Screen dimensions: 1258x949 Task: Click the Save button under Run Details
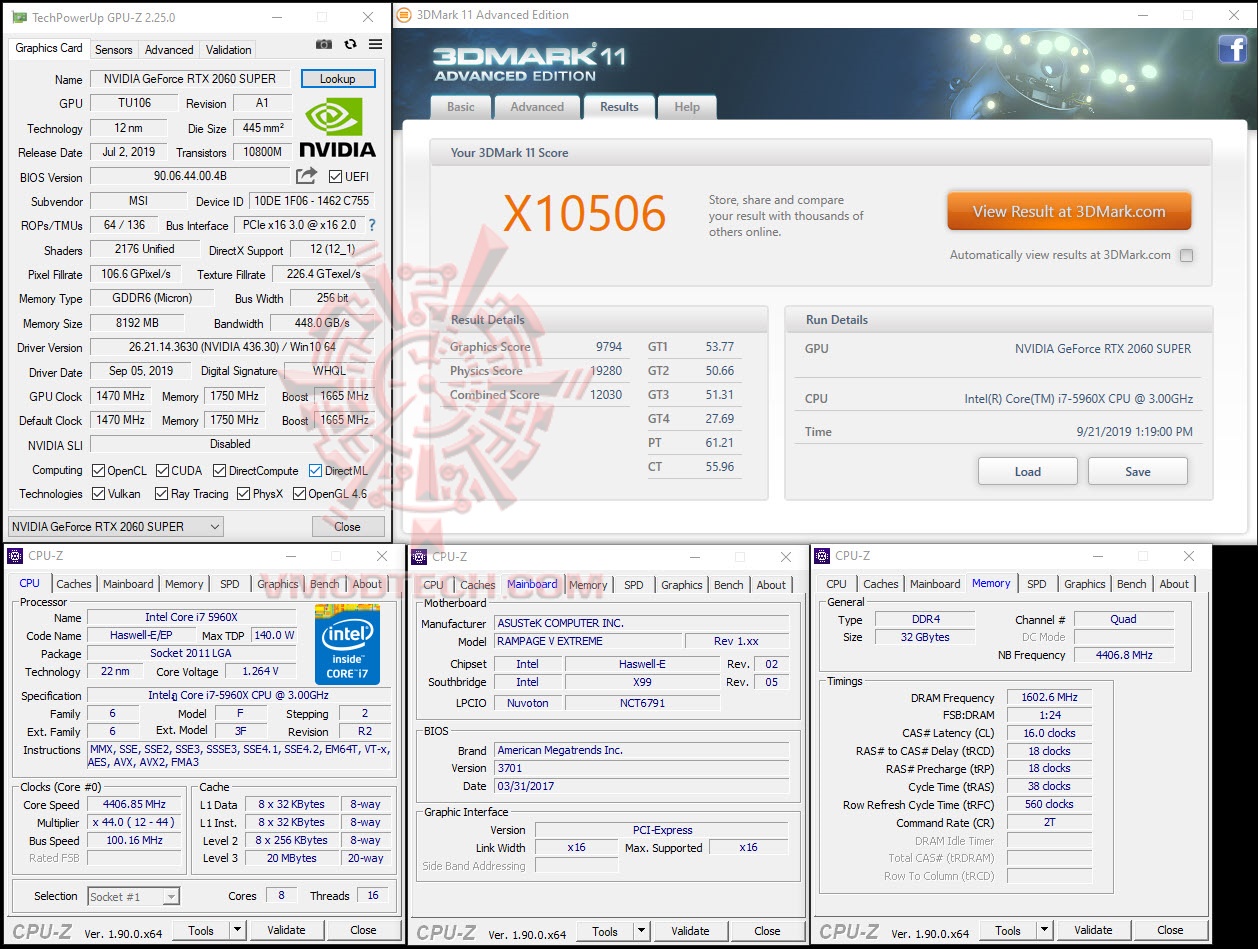click(1137, 471)
